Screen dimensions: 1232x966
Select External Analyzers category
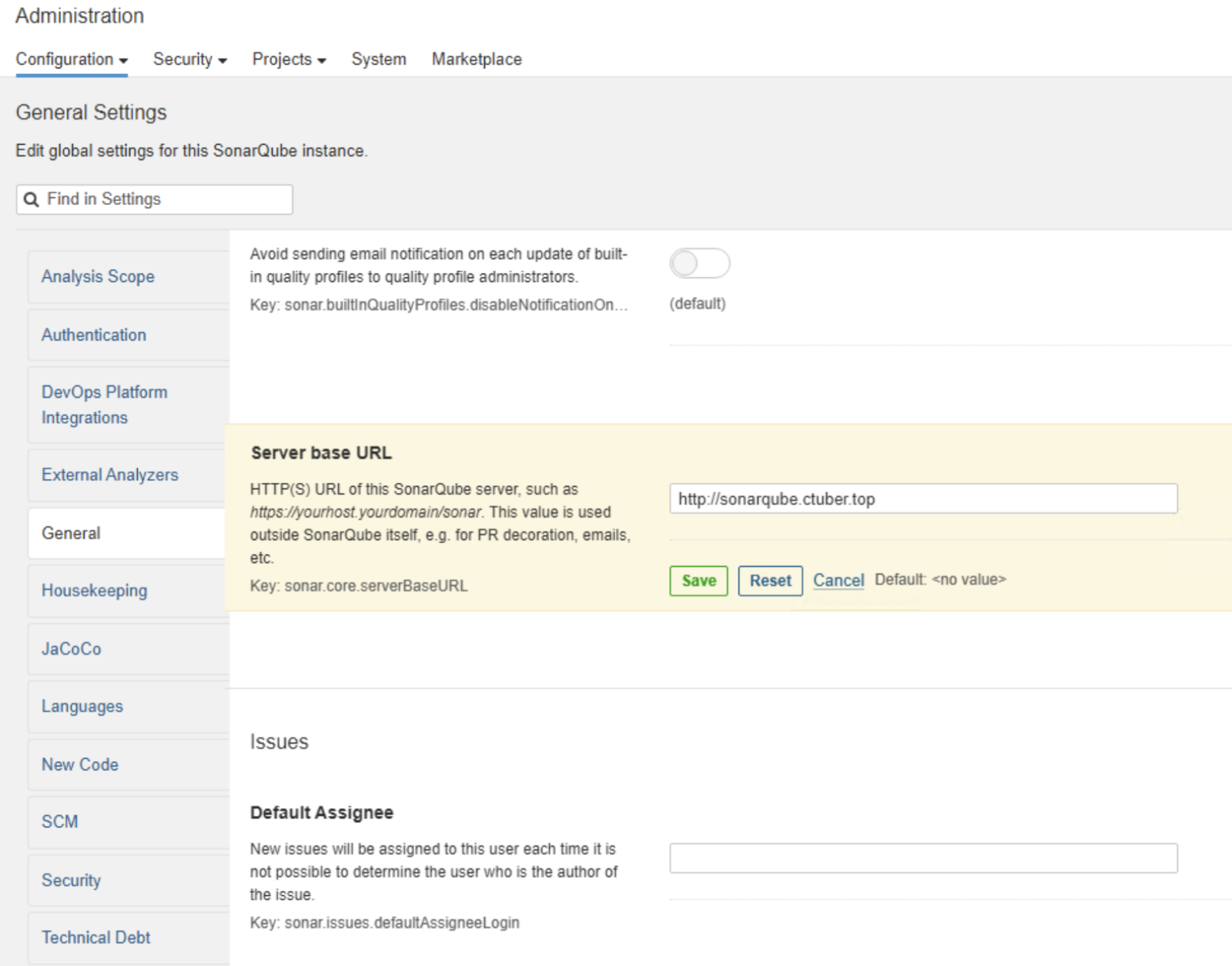109,475
